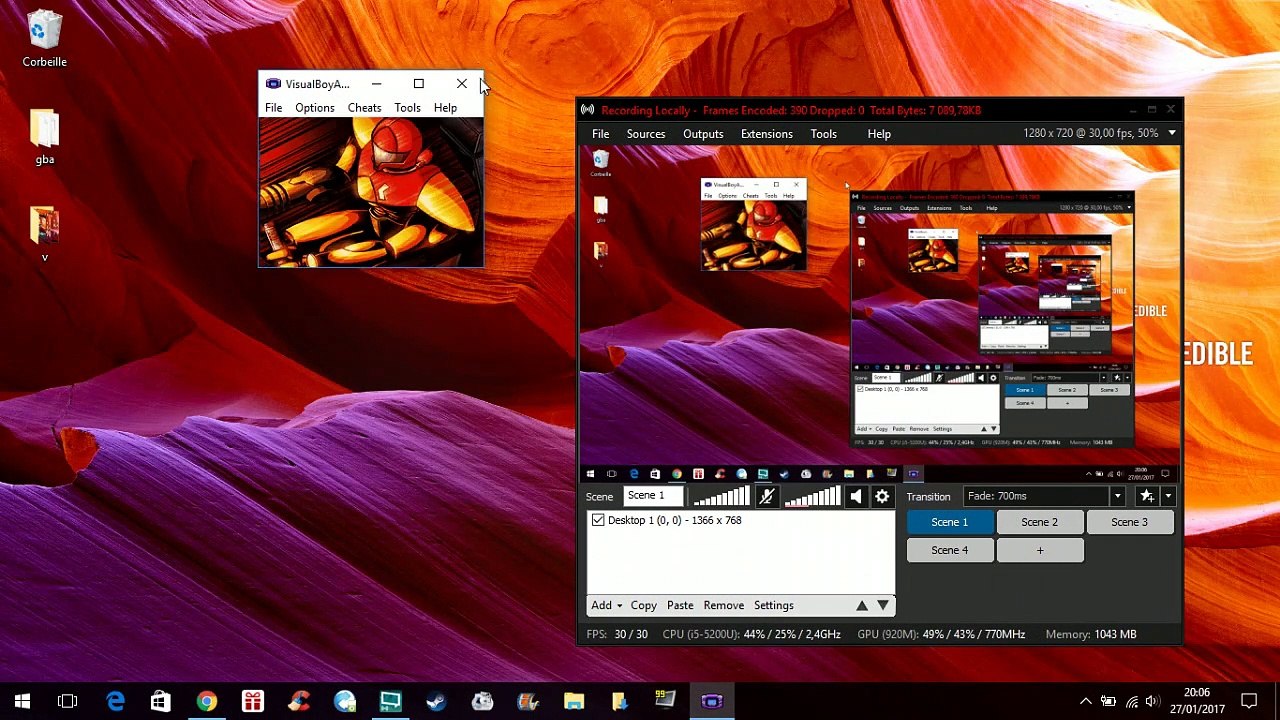
Task: Click the XSplit stage preview area
Action: pos(880,314)
